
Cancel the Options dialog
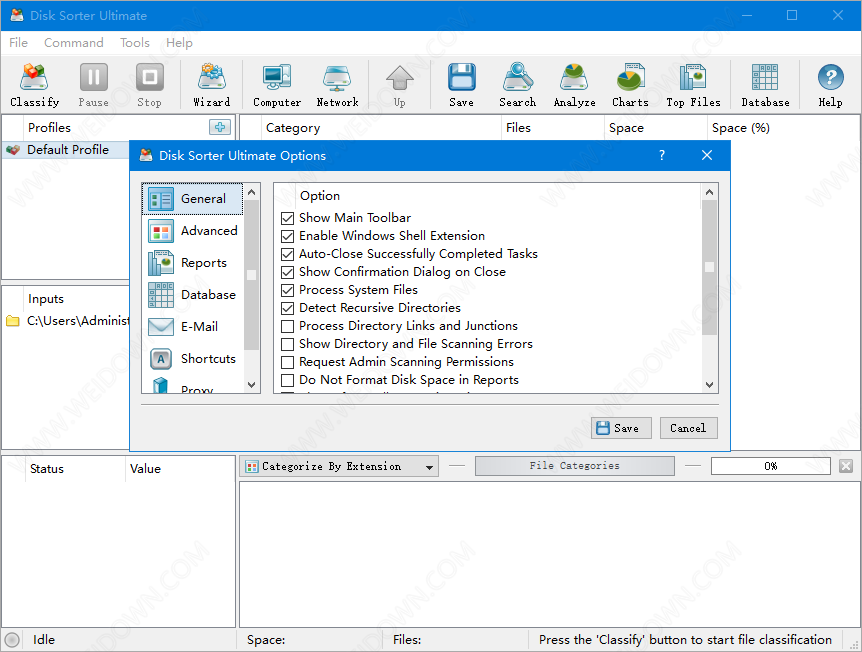pyautogui.click(x=688, y=428)
